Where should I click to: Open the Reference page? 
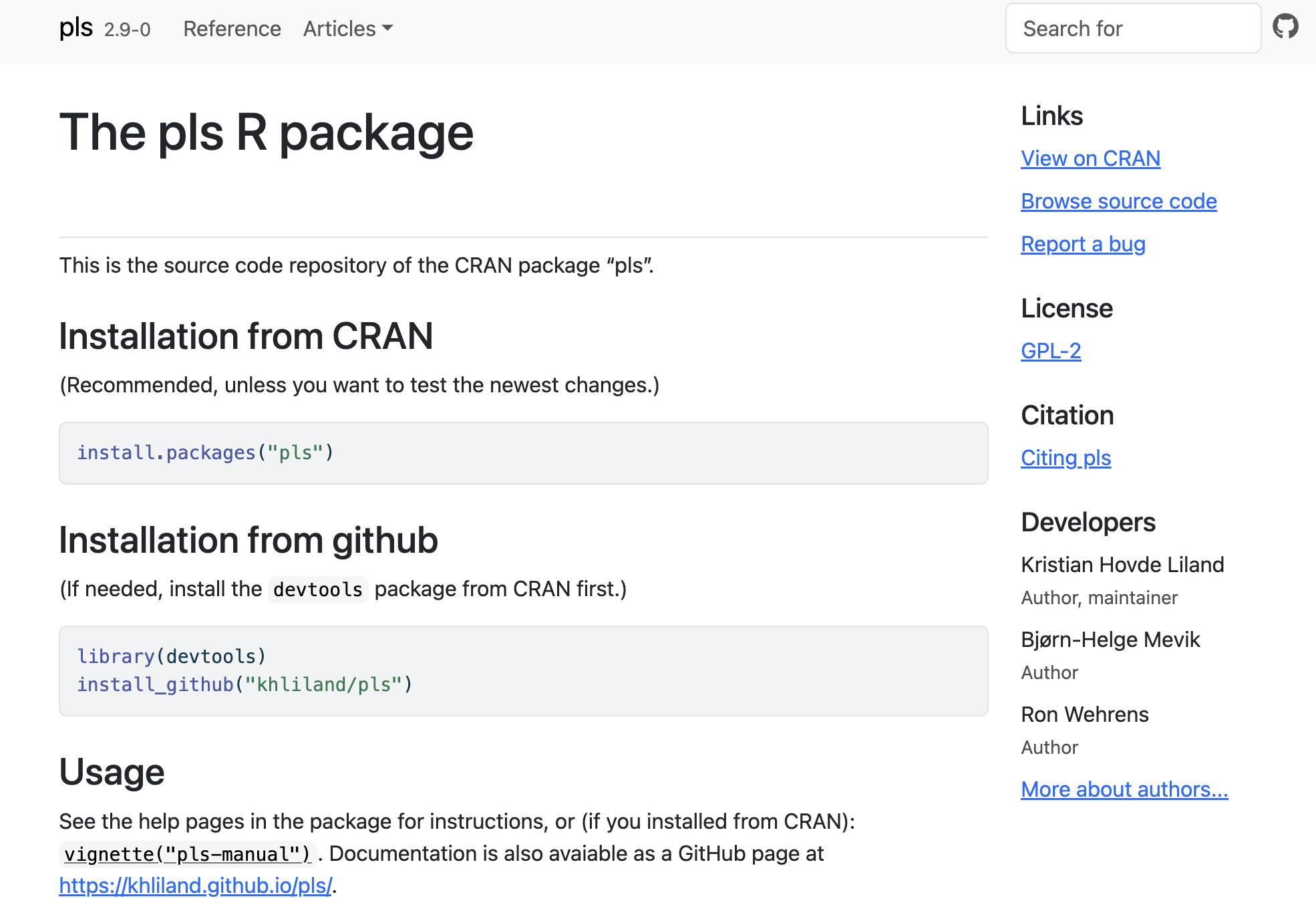coord(232,29)
